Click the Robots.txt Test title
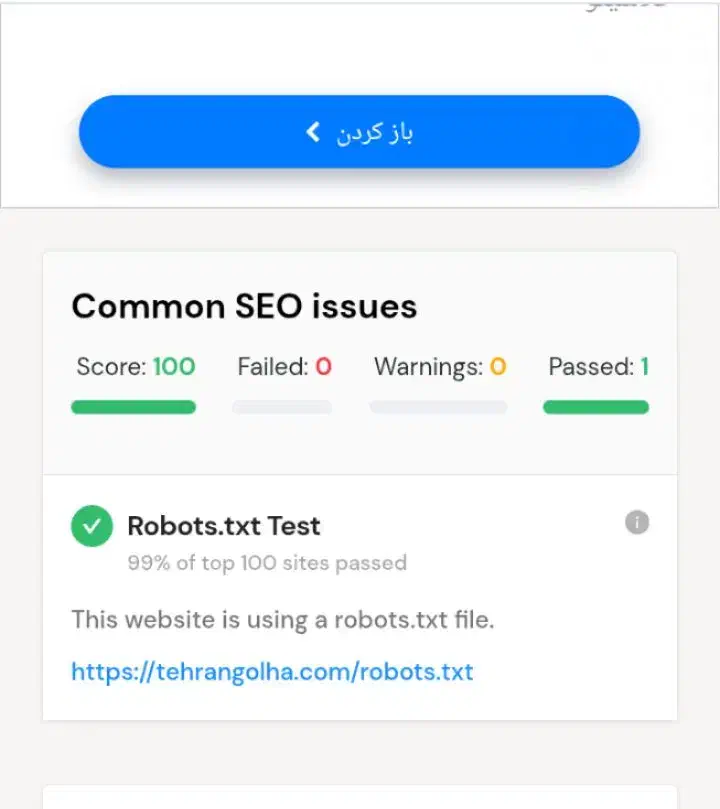 coord(224,525)
